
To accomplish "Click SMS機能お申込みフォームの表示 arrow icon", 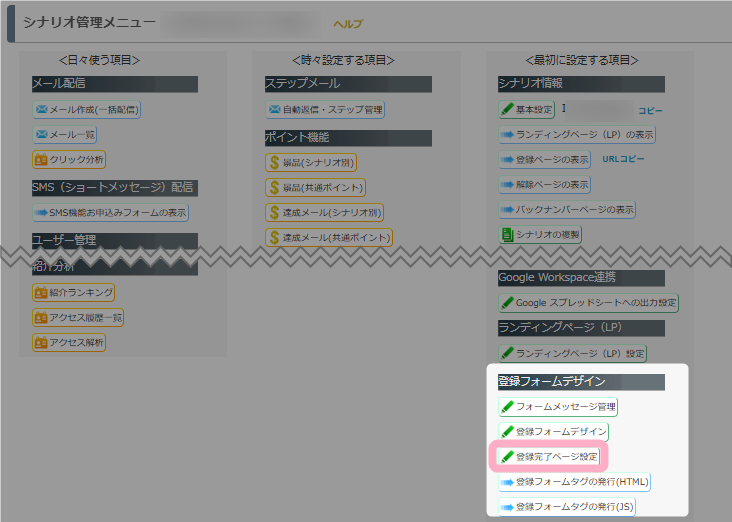I will point(42,212).
